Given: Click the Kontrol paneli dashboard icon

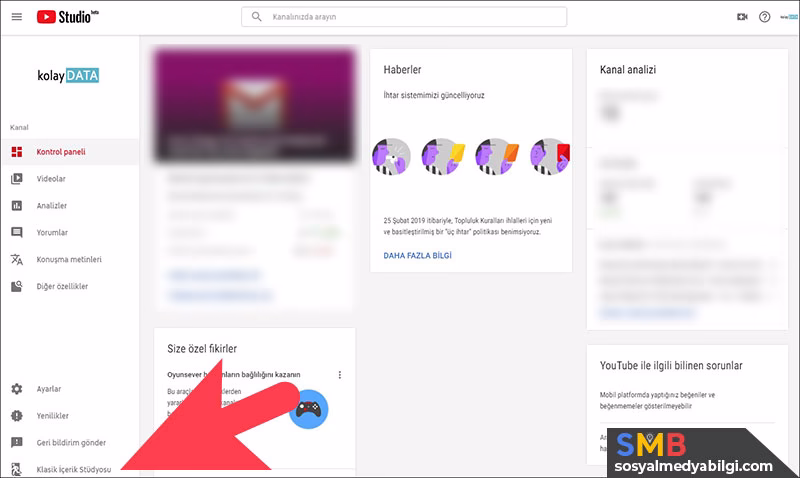Looking at the screenshot, I should (16, 152).
